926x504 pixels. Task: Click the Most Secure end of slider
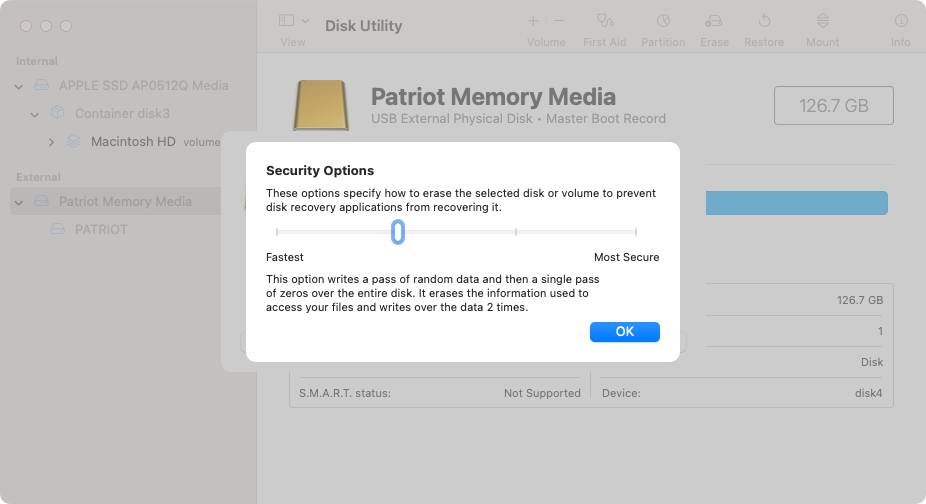(x=636, y=232)
